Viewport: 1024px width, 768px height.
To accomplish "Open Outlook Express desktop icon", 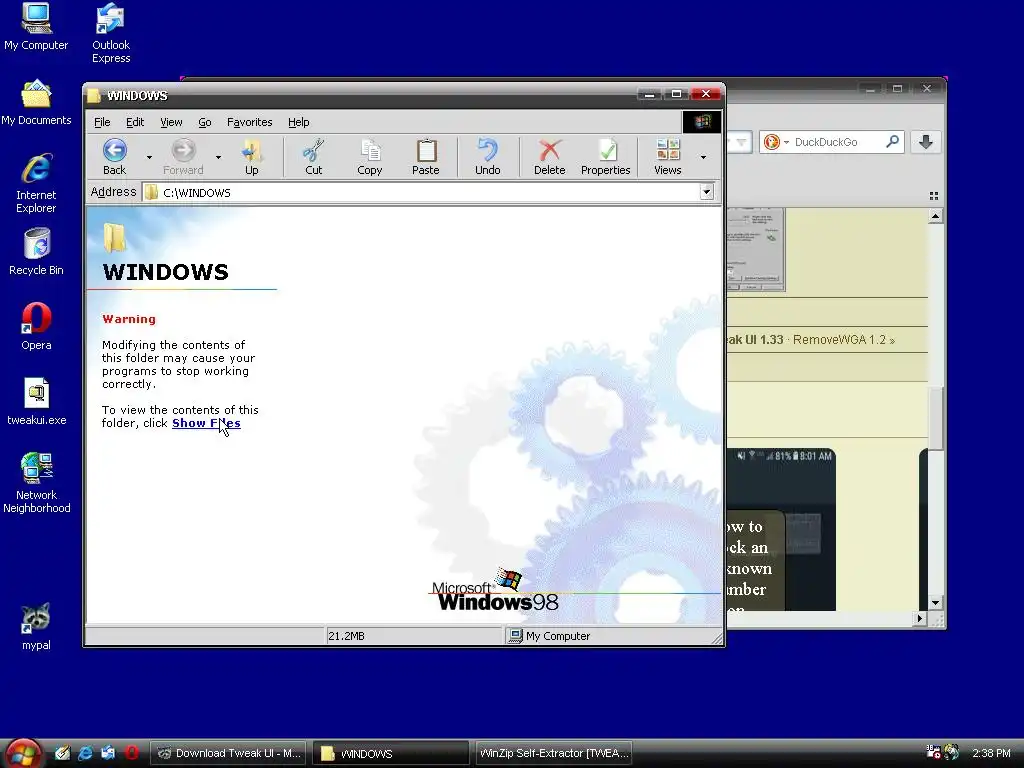I will click(111, 34).
